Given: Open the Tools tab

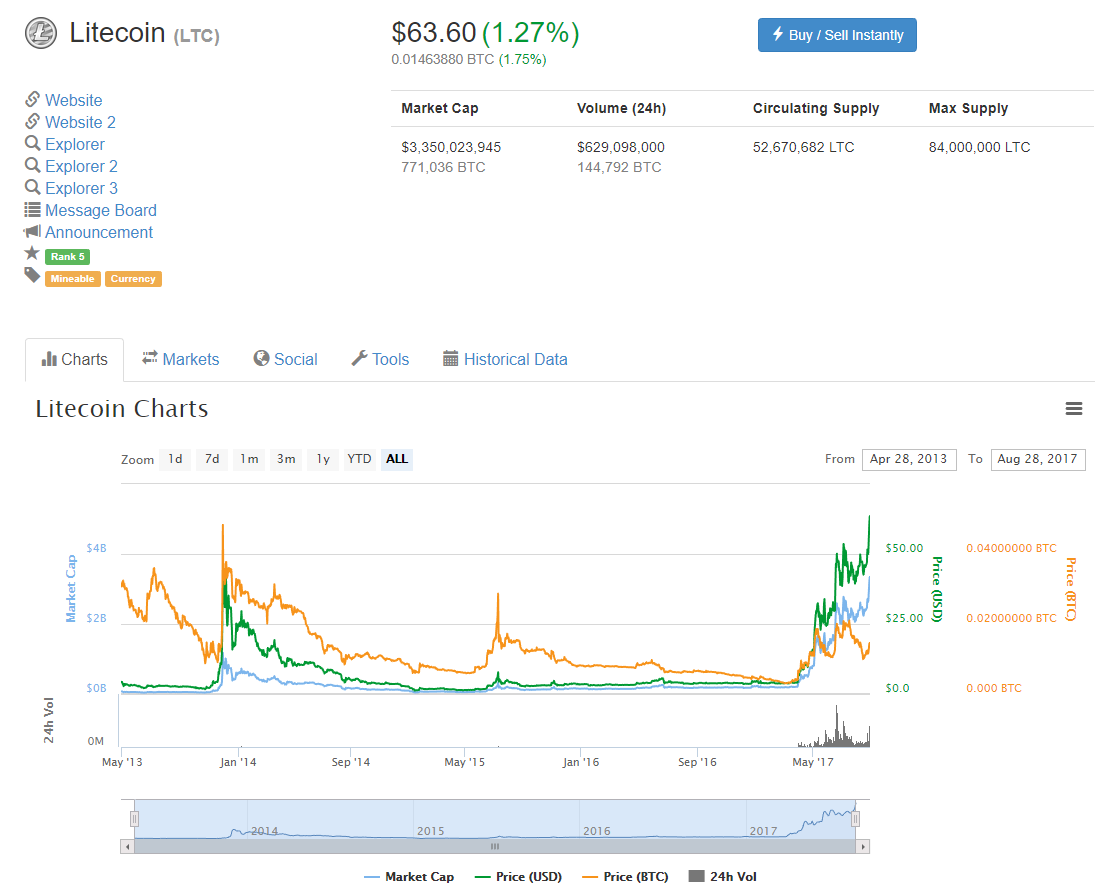Looking at the screenshot, I should [x=380, y=360].
